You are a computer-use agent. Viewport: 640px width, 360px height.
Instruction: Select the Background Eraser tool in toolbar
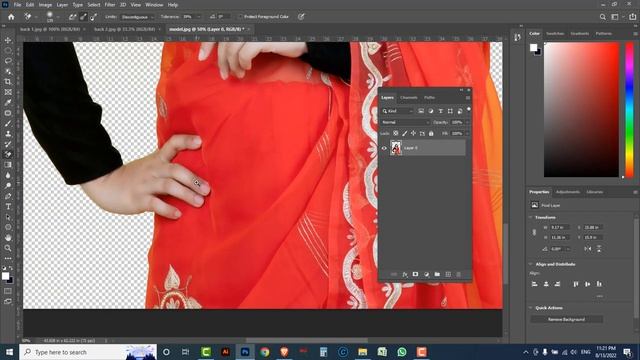[8, 155]
